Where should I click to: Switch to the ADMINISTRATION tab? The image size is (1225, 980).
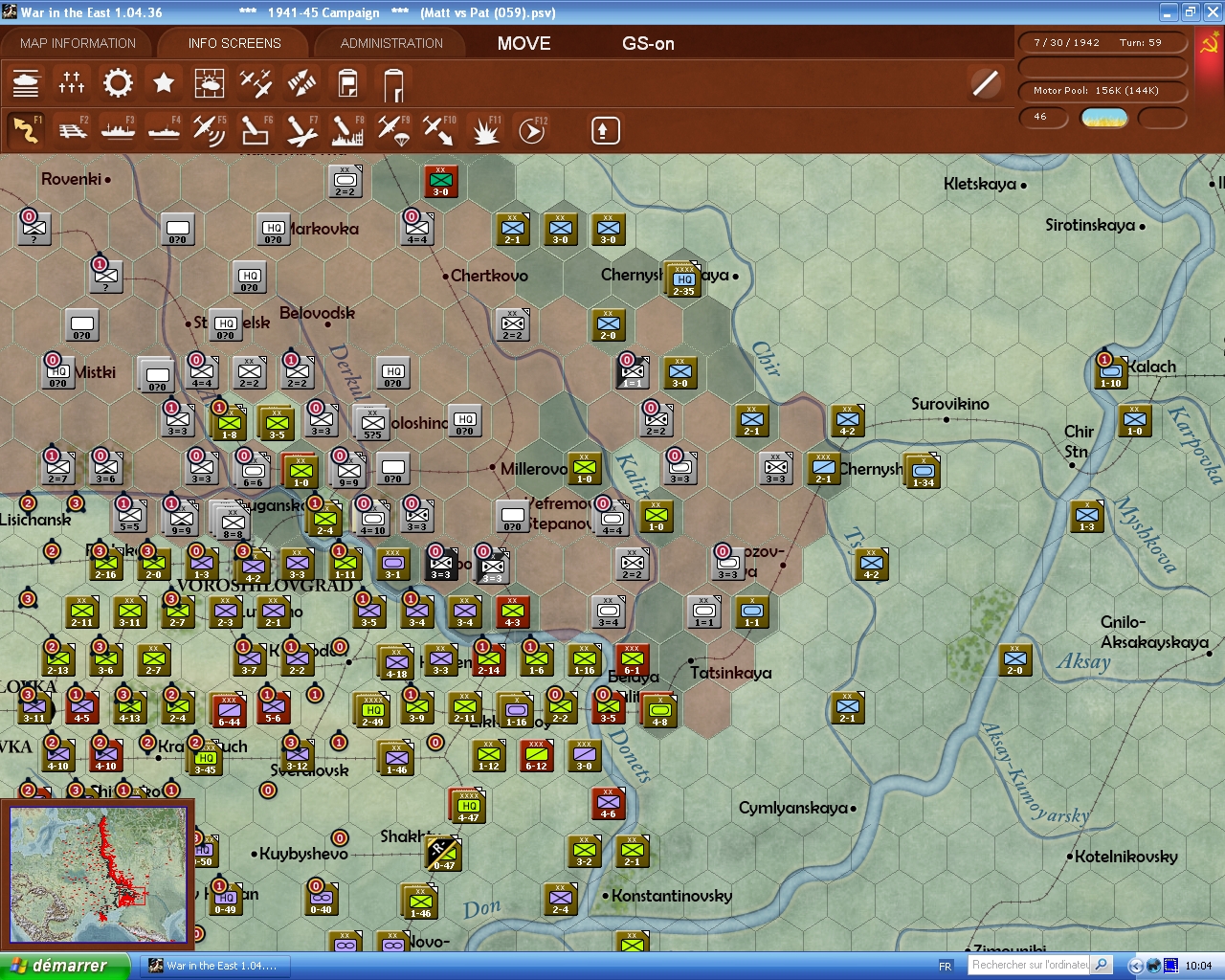pyautogui.click(x=391, y=43)
